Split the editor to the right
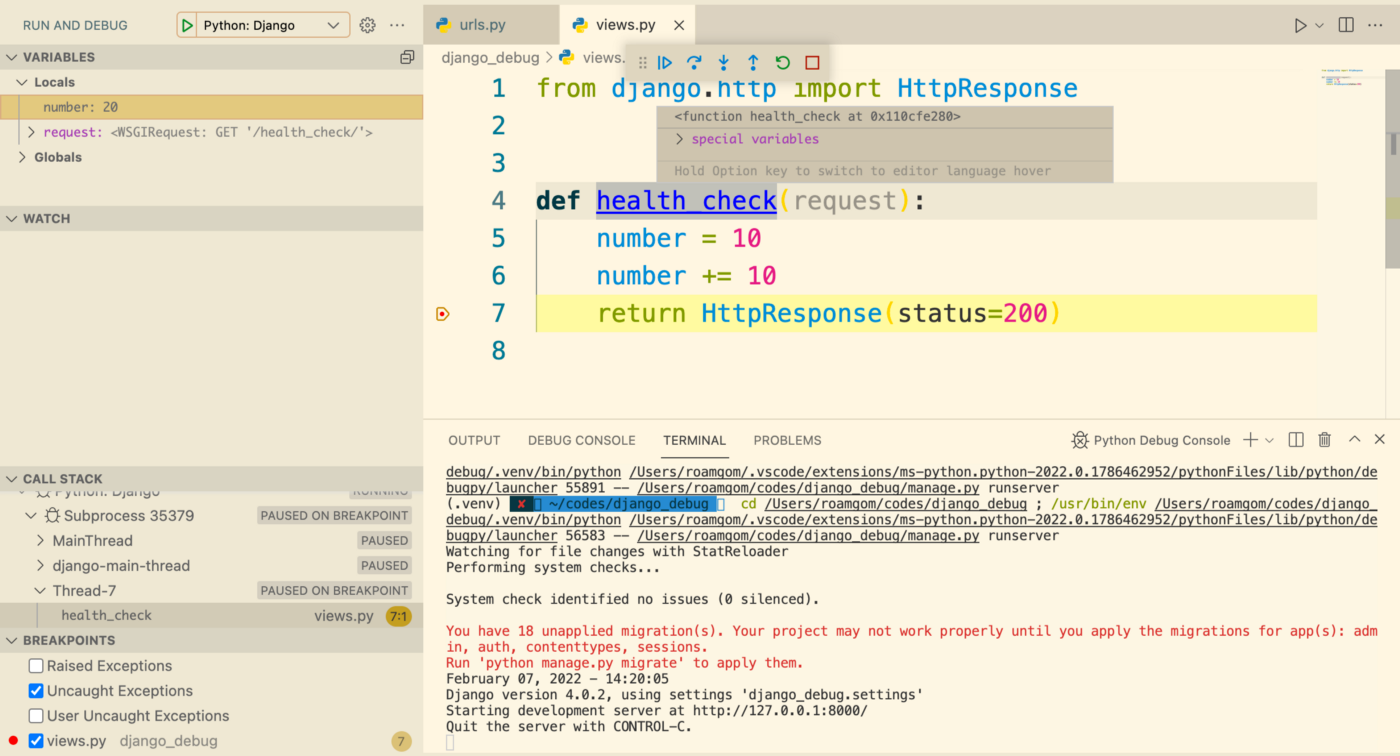 (x=1346, y=25)
